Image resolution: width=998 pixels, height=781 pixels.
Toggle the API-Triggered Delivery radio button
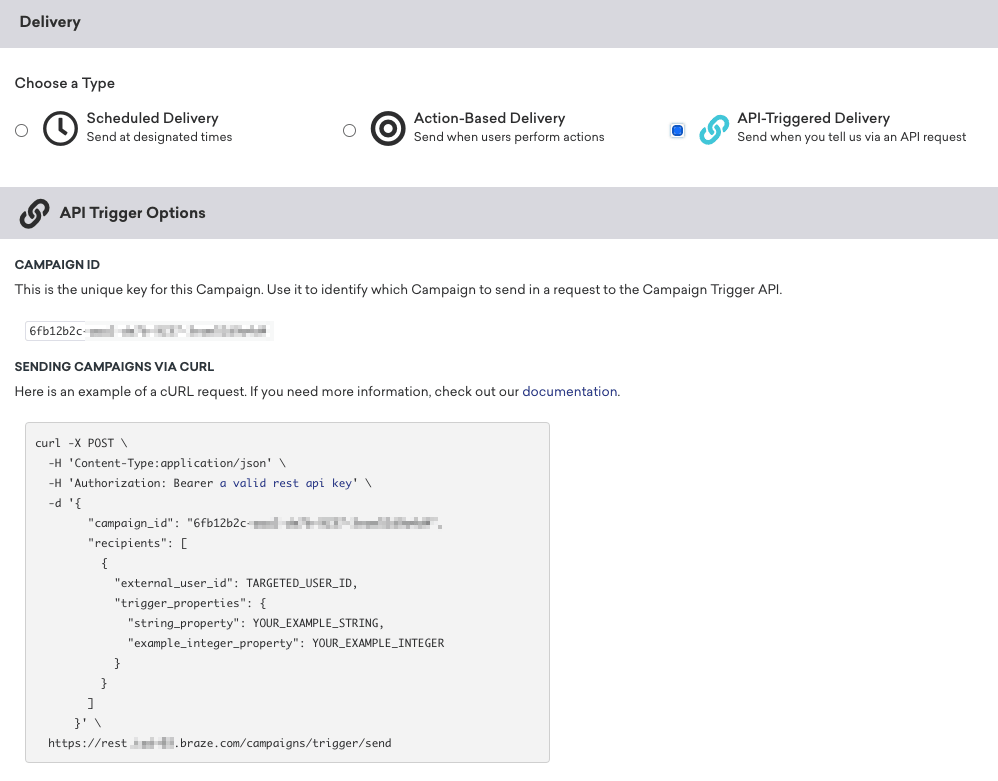(677, 130)
